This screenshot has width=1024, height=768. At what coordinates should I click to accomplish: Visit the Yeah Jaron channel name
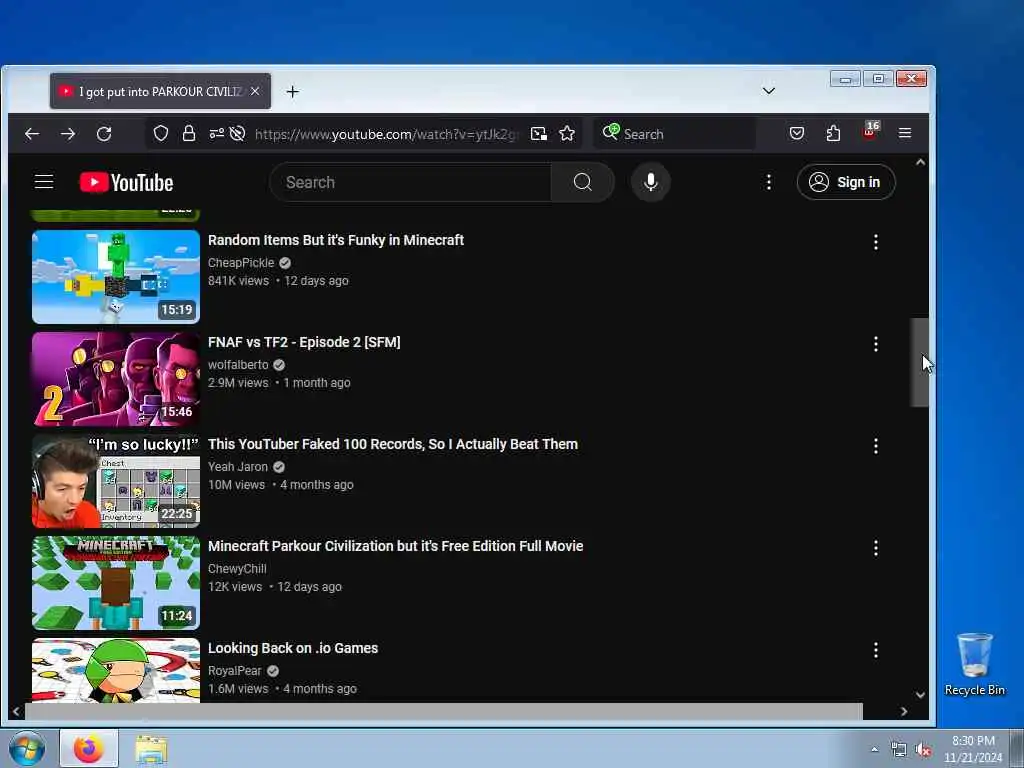pyautogui.click(x=238, y=466)
